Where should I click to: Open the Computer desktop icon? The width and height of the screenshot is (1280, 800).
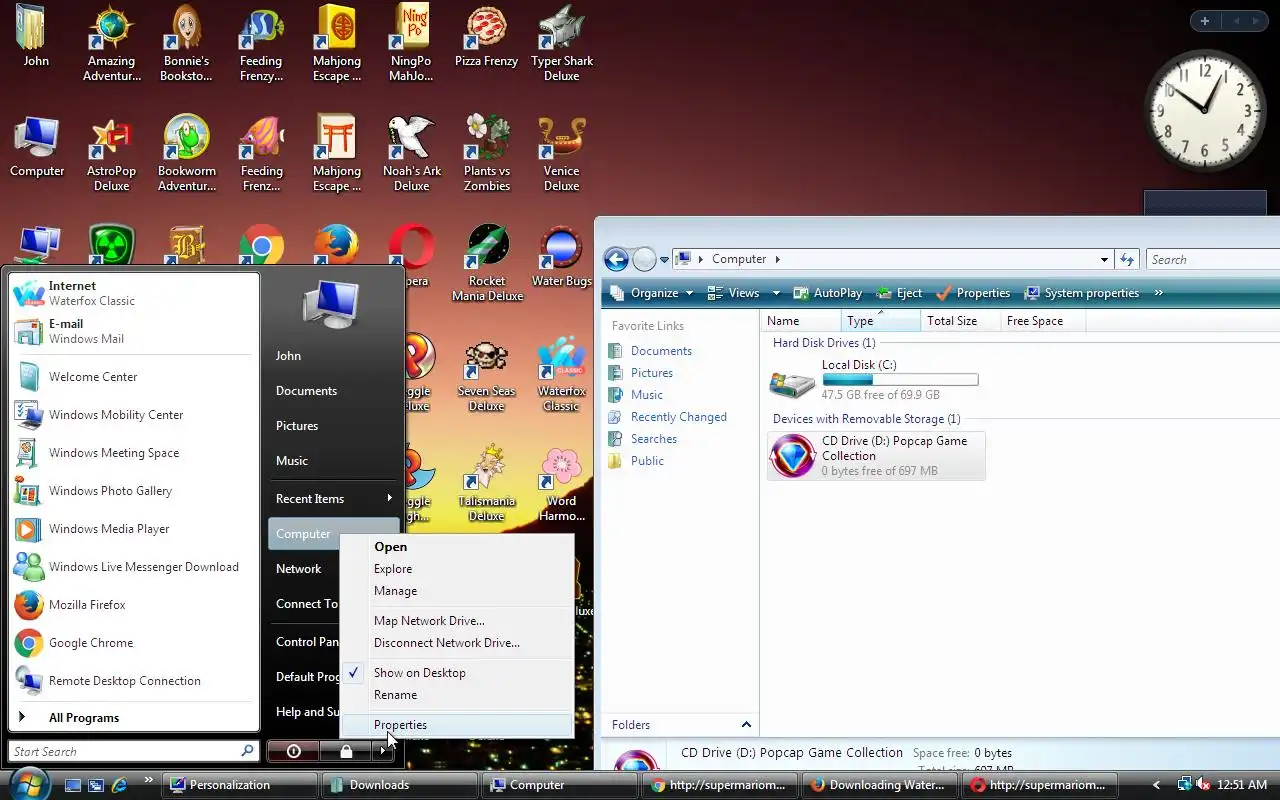coord(37,147)
